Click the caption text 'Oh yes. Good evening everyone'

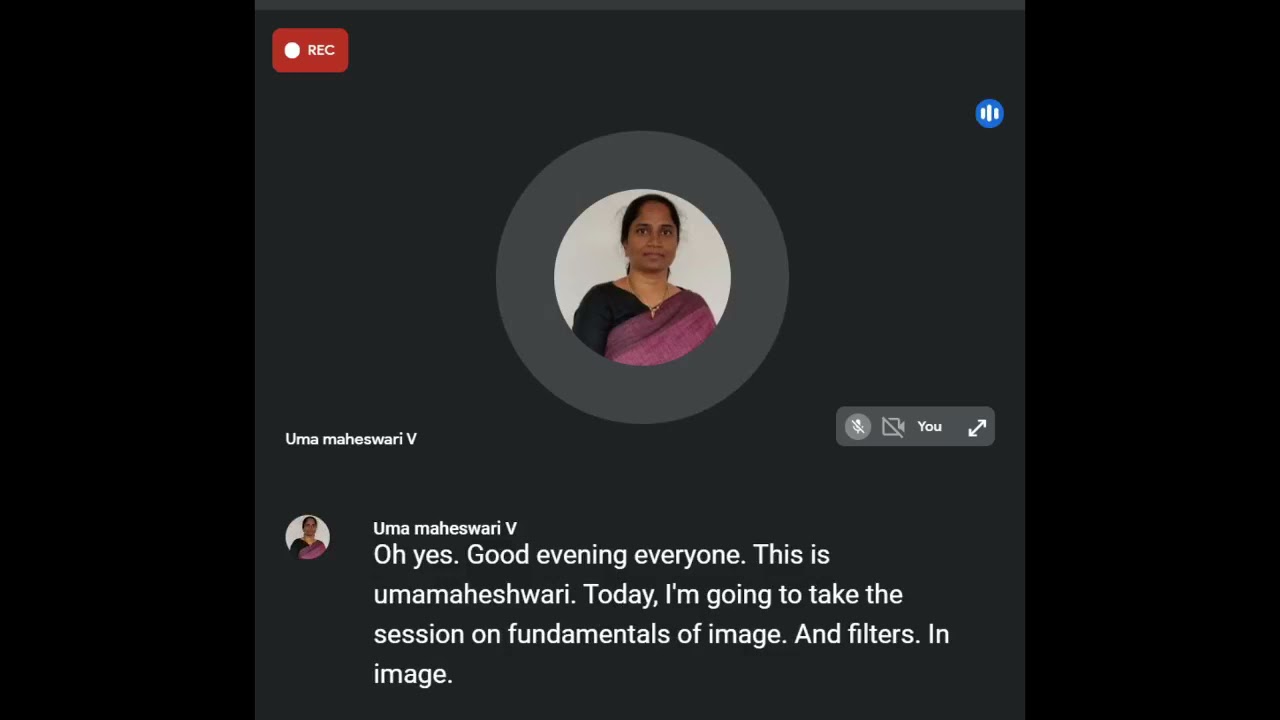(x=559, y=555)
